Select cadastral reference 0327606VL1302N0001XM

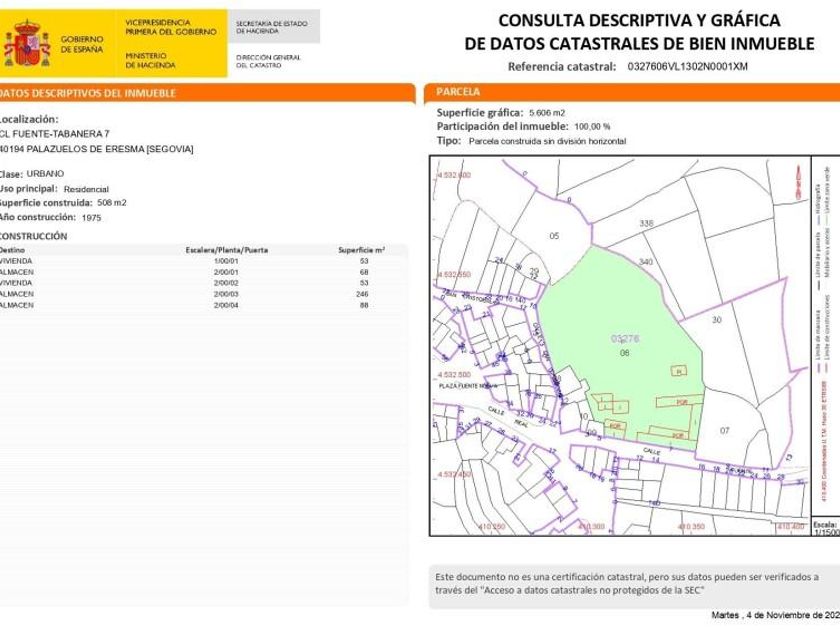point(687,66)
